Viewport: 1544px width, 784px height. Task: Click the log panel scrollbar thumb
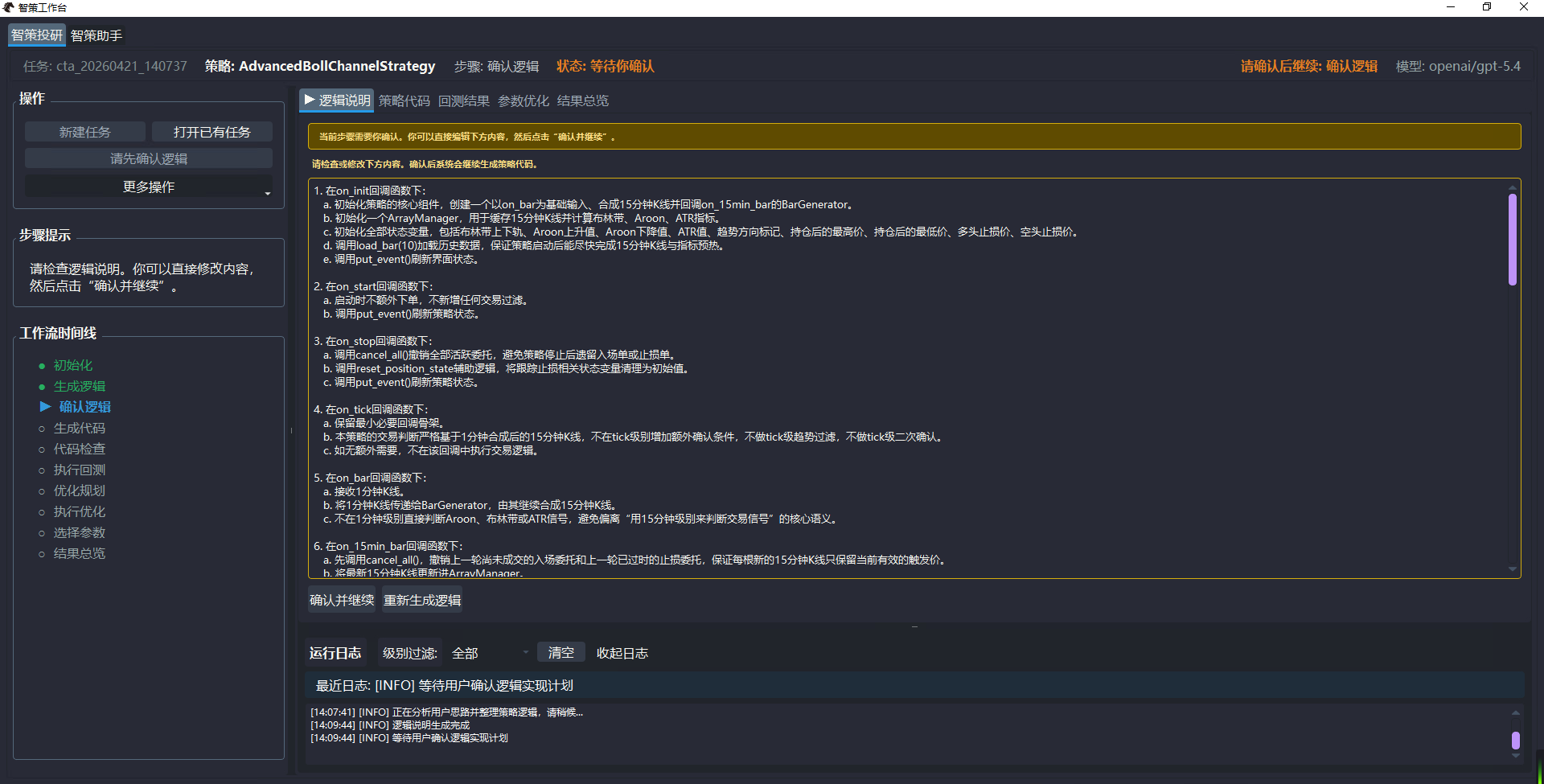point(1516,741)
